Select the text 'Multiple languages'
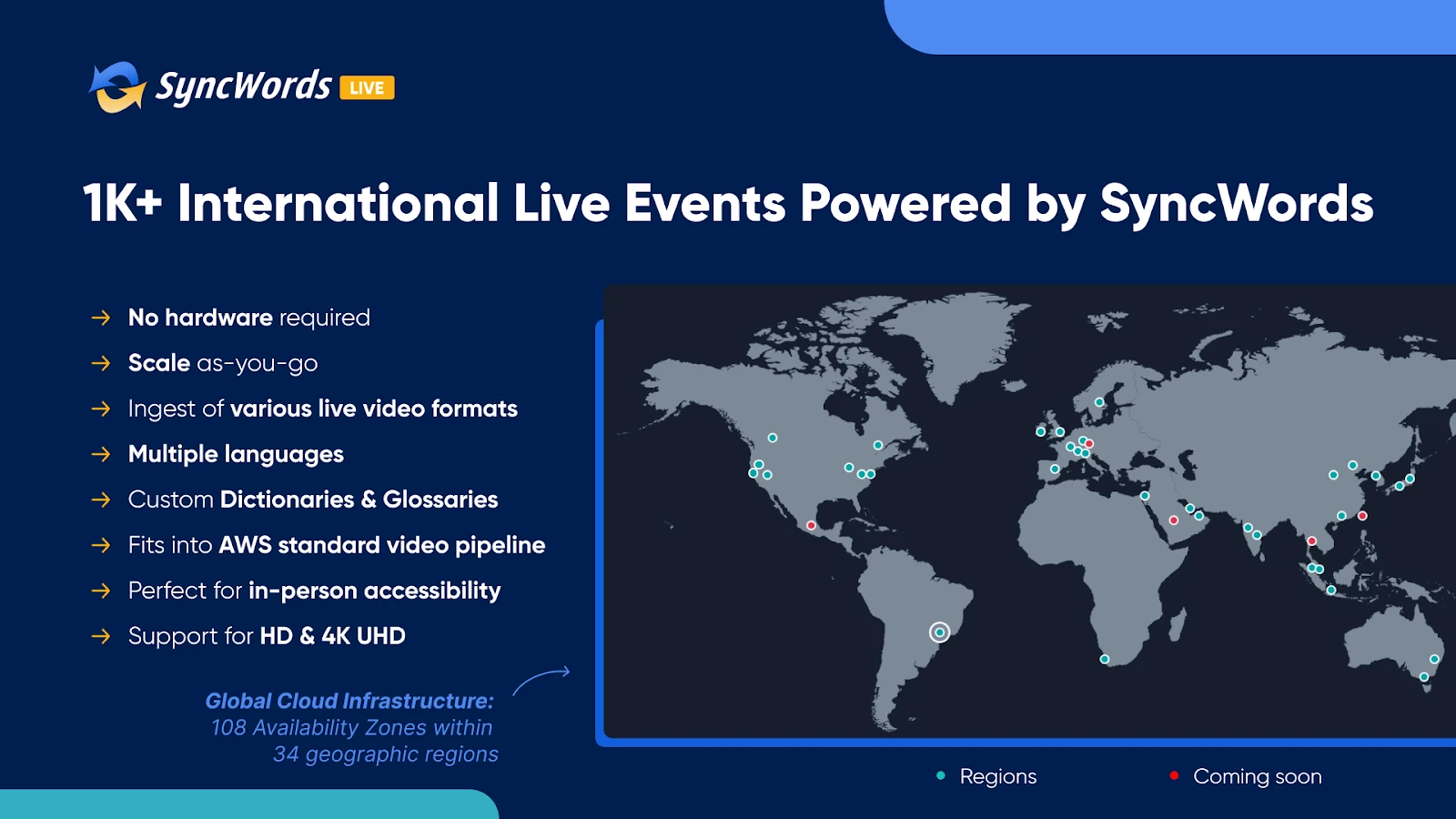The height and width of the screenshot is (819, 1456). 236,454
